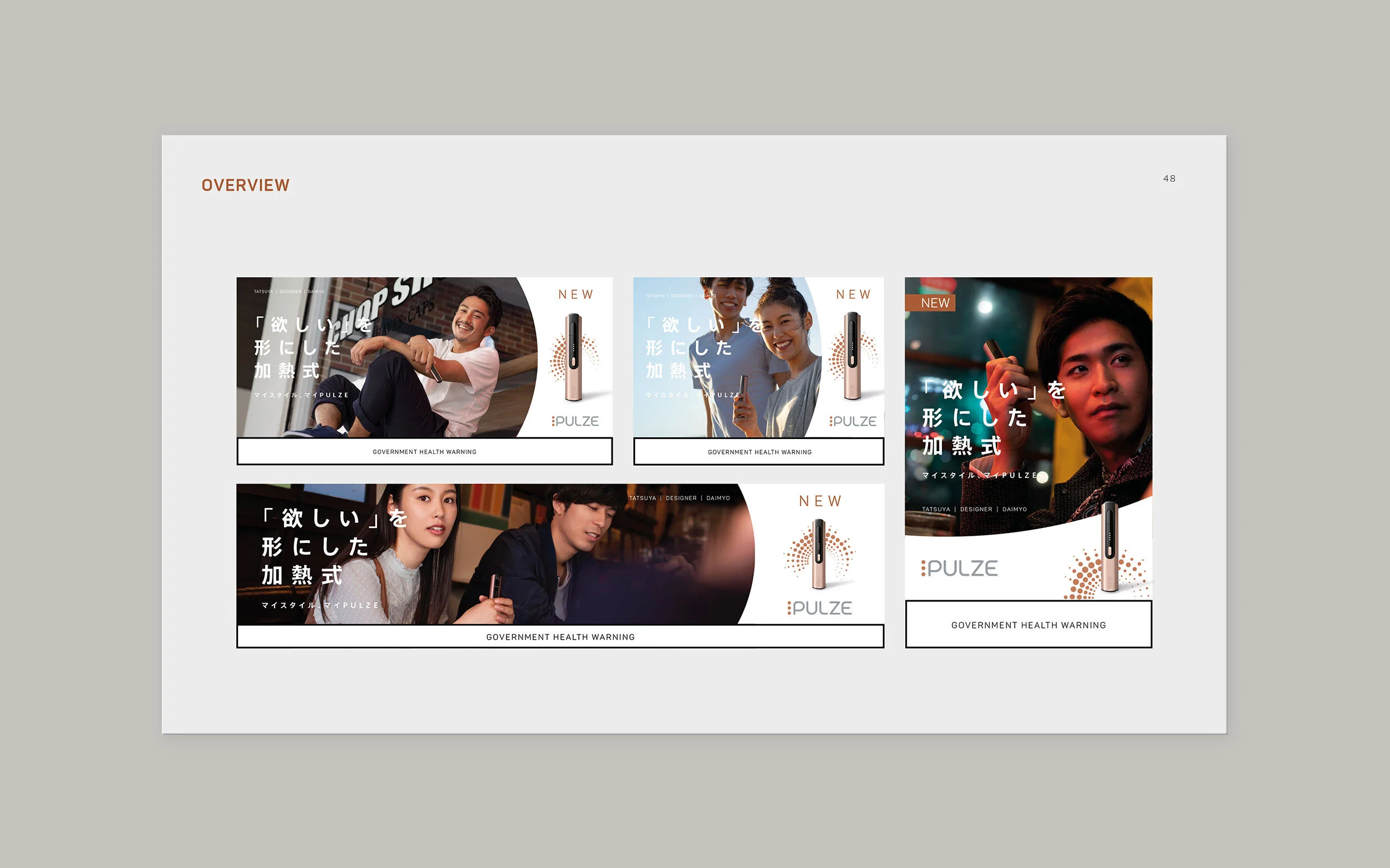Click the OVERVIEW slide heading
Viewport: 1390px width, 868px height.
[x=245, y=186]
